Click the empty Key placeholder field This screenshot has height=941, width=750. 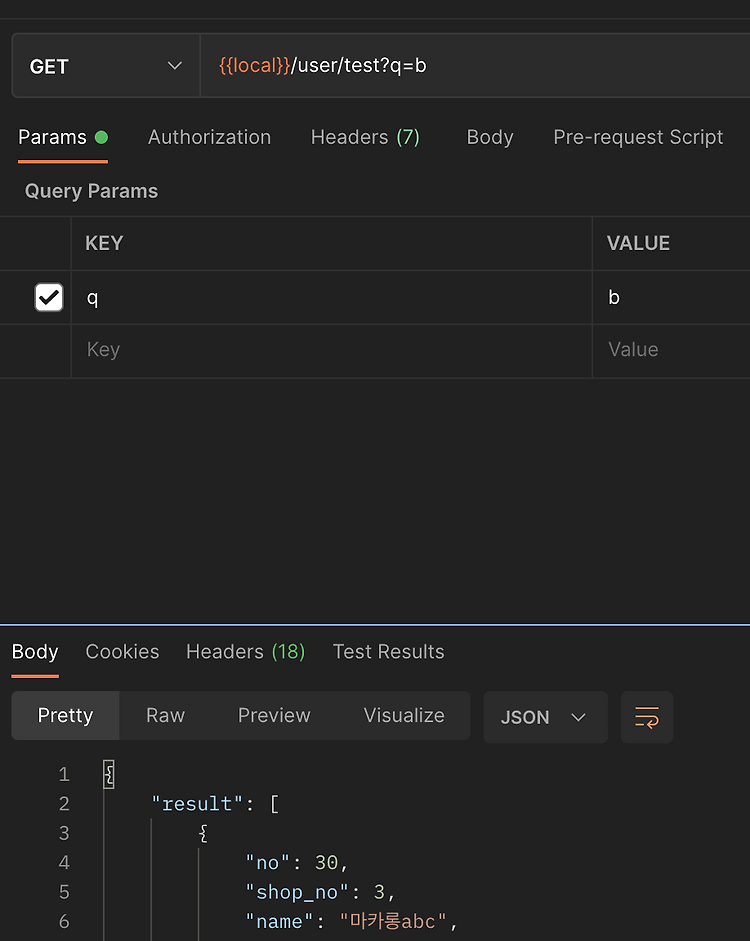click(331, 350)
